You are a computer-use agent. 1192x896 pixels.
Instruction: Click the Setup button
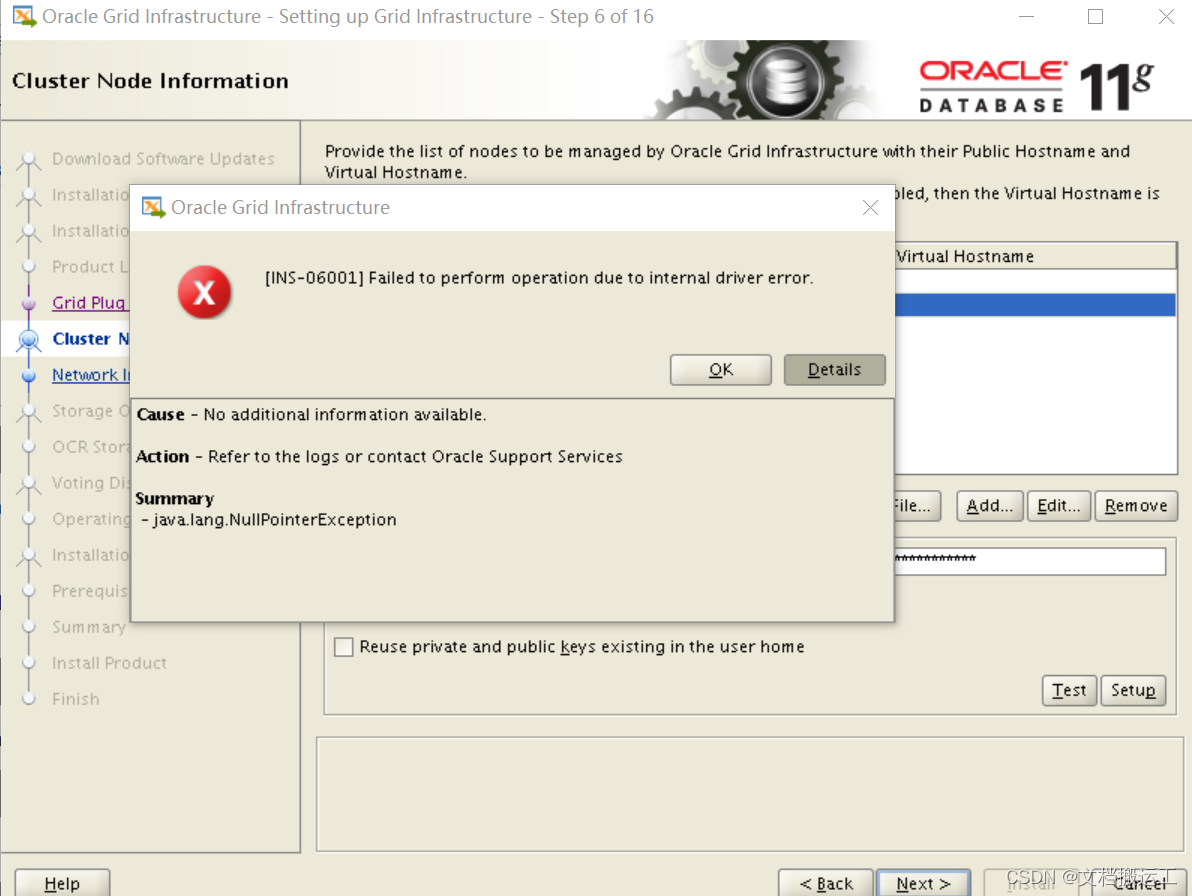coord(1133,690)
